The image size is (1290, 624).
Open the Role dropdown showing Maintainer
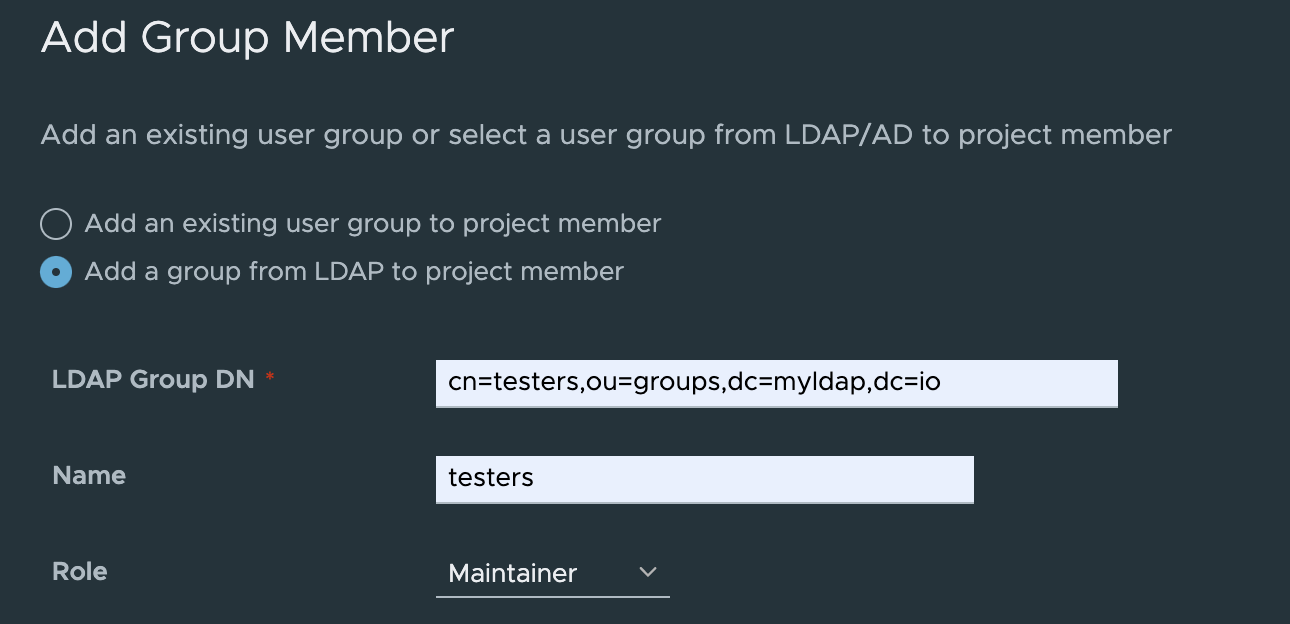[552, 573]
